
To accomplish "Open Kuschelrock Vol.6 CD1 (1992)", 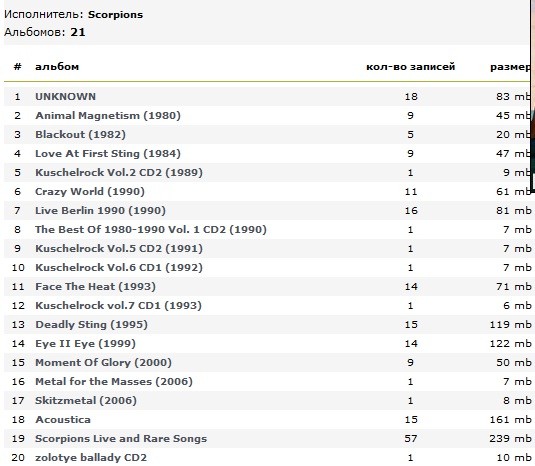I will [x=119, y=267].
